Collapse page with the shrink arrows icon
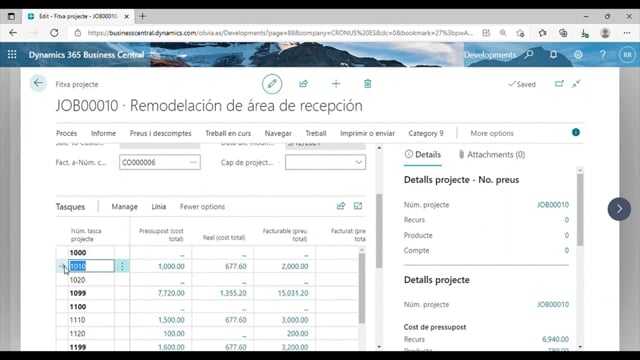Viewport: 640px width, 360px height. click(x=576, y=84)
